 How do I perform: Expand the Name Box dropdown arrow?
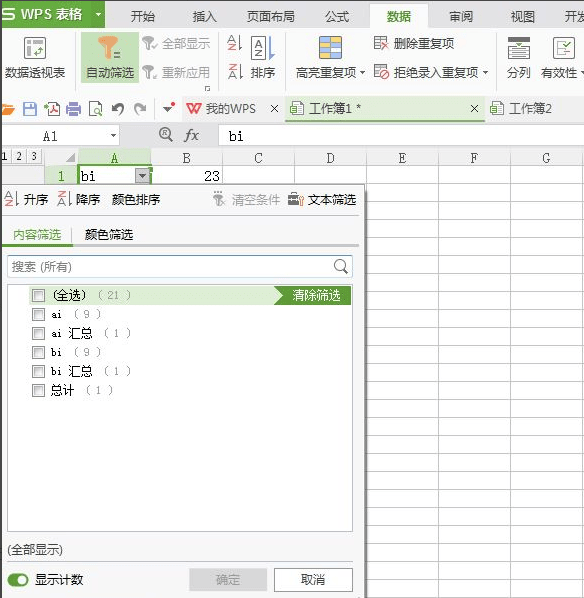point(113,136)
